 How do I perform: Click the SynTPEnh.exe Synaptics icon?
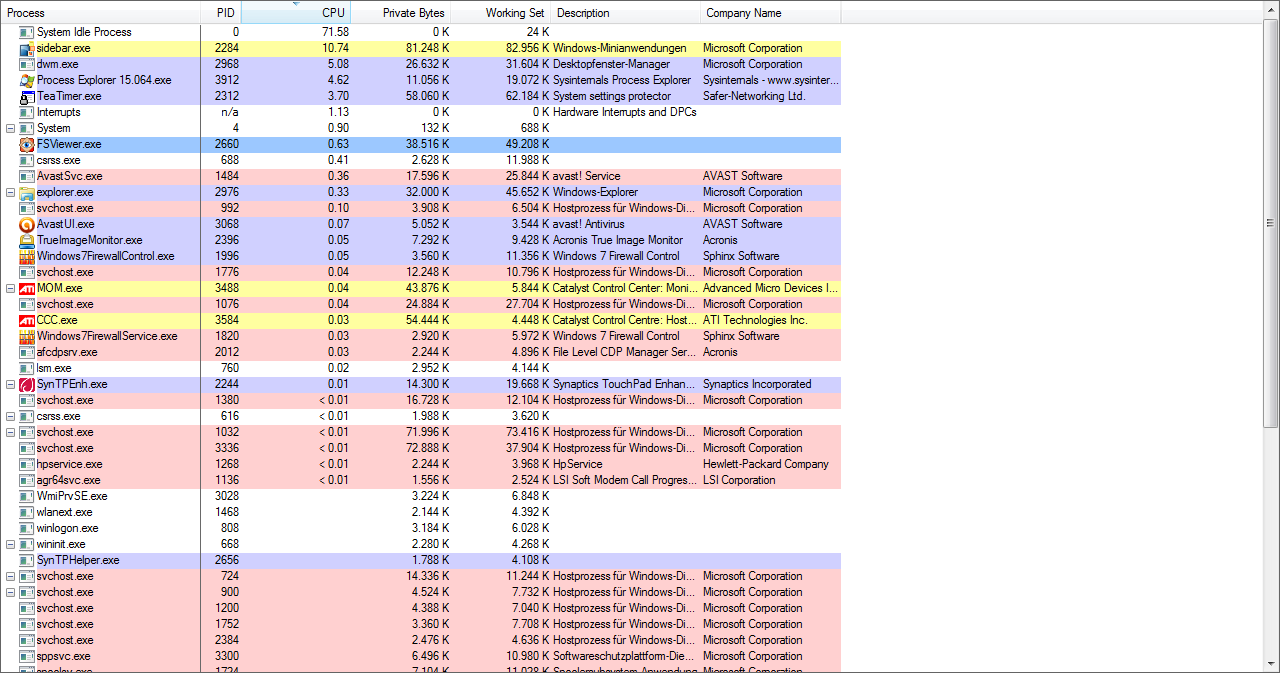pos(27,384)
